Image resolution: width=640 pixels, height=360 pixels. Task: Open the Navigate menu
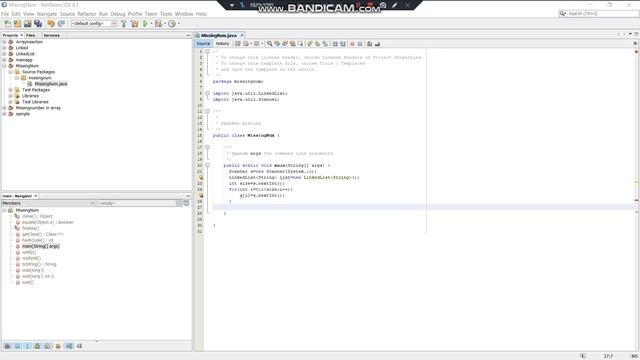[47, 14]
